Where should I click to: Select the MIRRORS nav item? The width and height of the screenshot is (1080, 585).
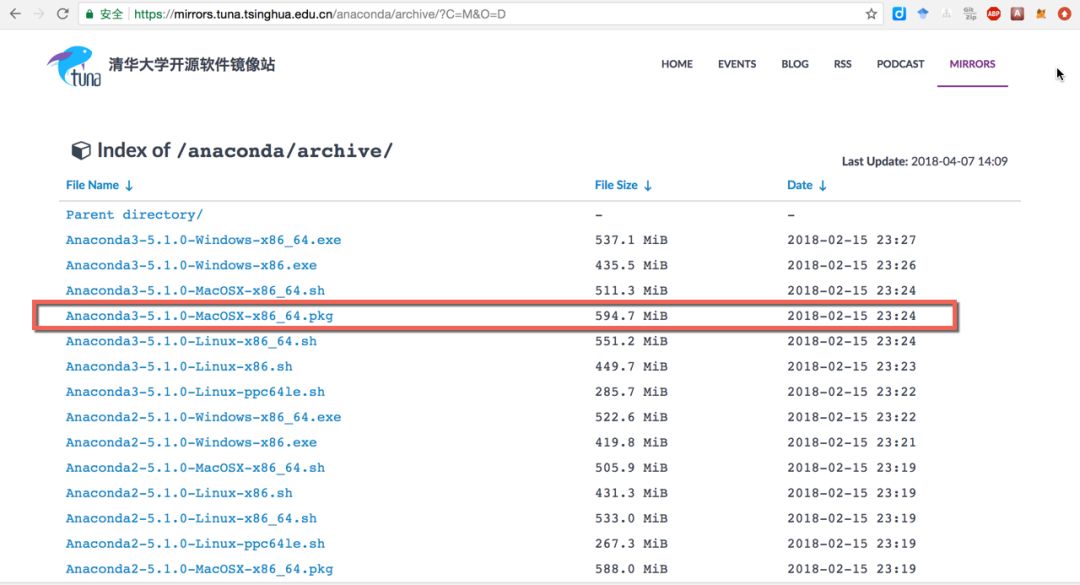[x=973, y=64]
